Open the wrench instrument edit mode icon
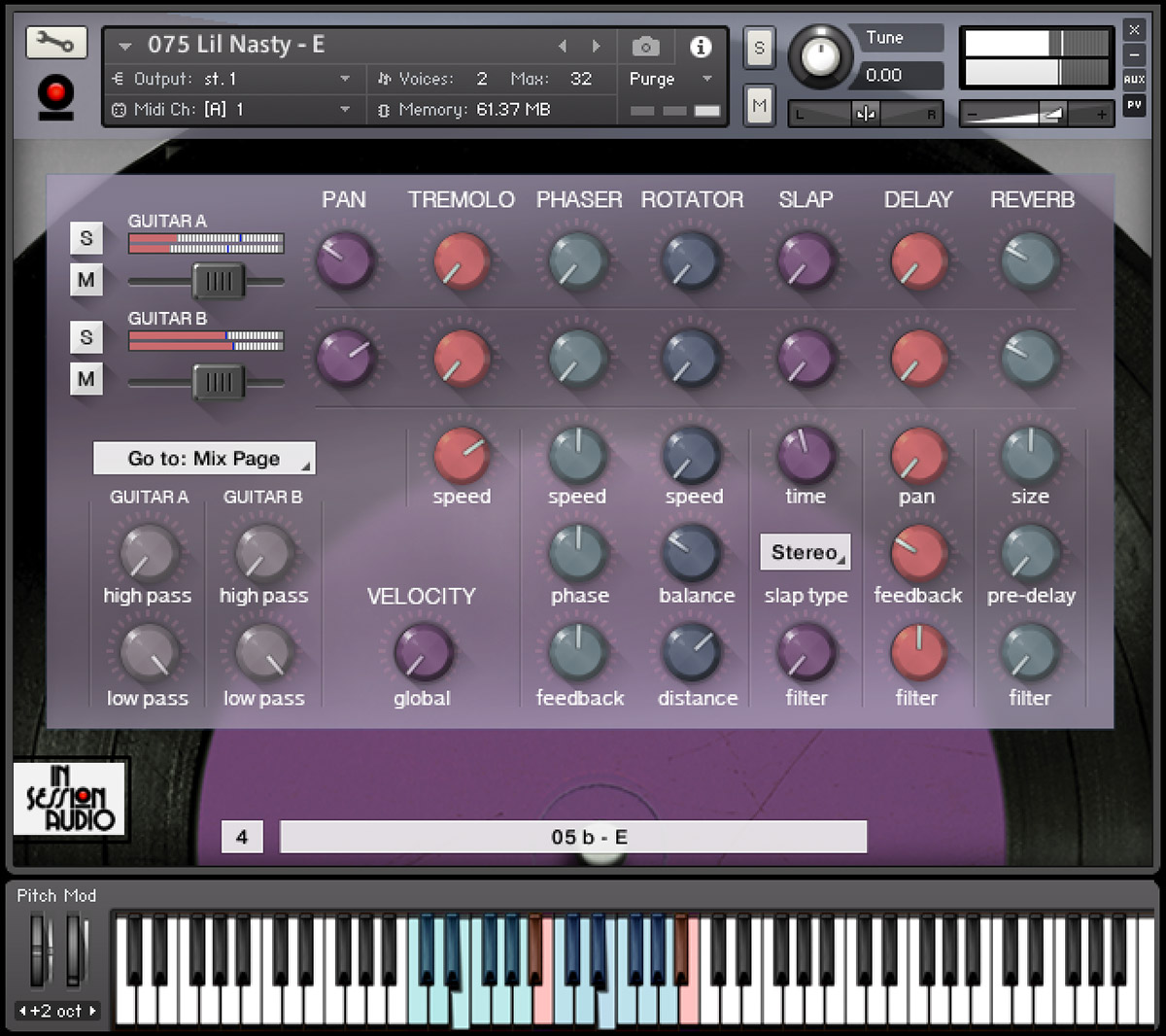Image resolution: width=1166 pixels, height=1036 pixels. 56,43
